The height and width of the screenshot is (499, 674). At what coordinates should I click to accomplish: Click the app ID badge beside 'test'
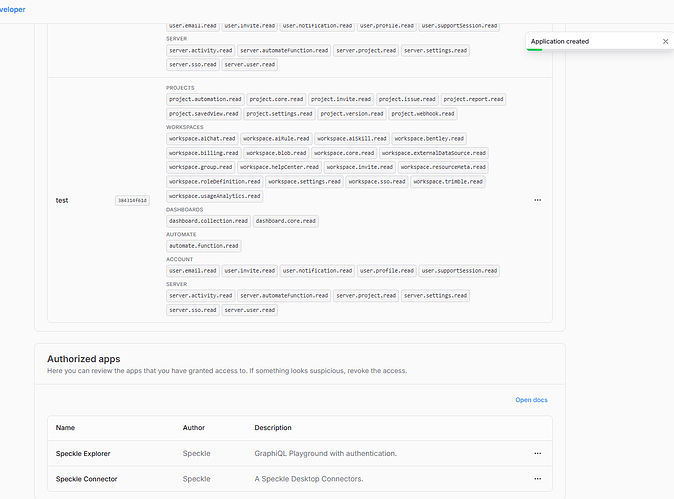[132, 200]
